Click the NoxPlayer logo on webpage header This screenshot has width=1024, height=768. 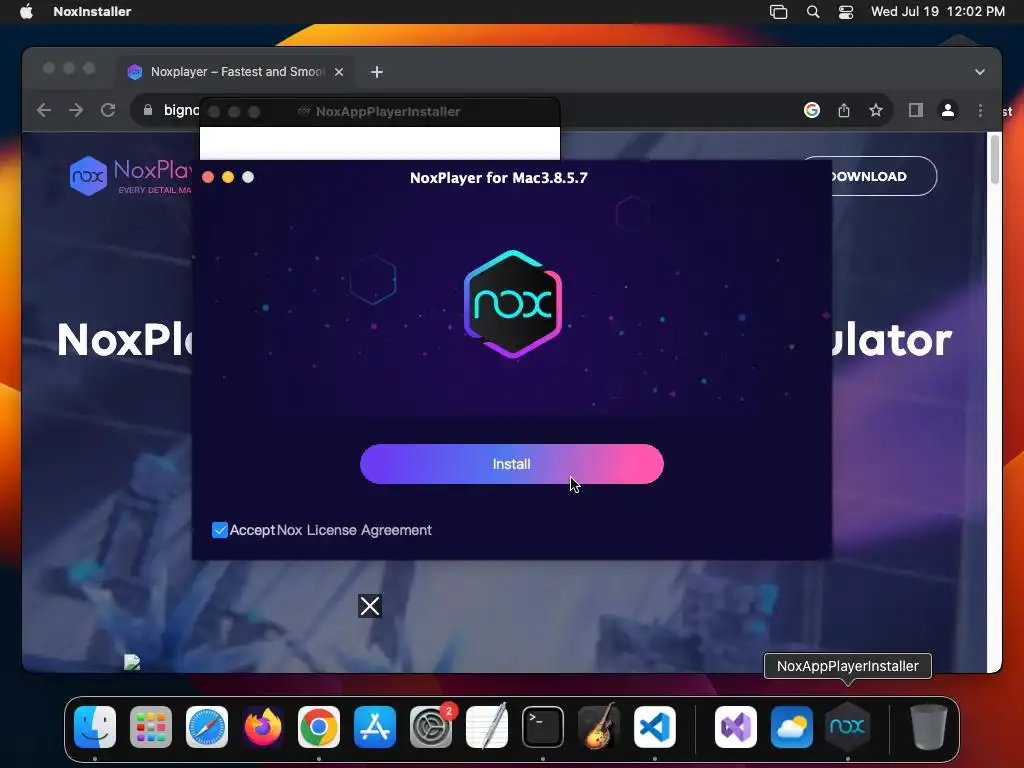pos(131,176)
